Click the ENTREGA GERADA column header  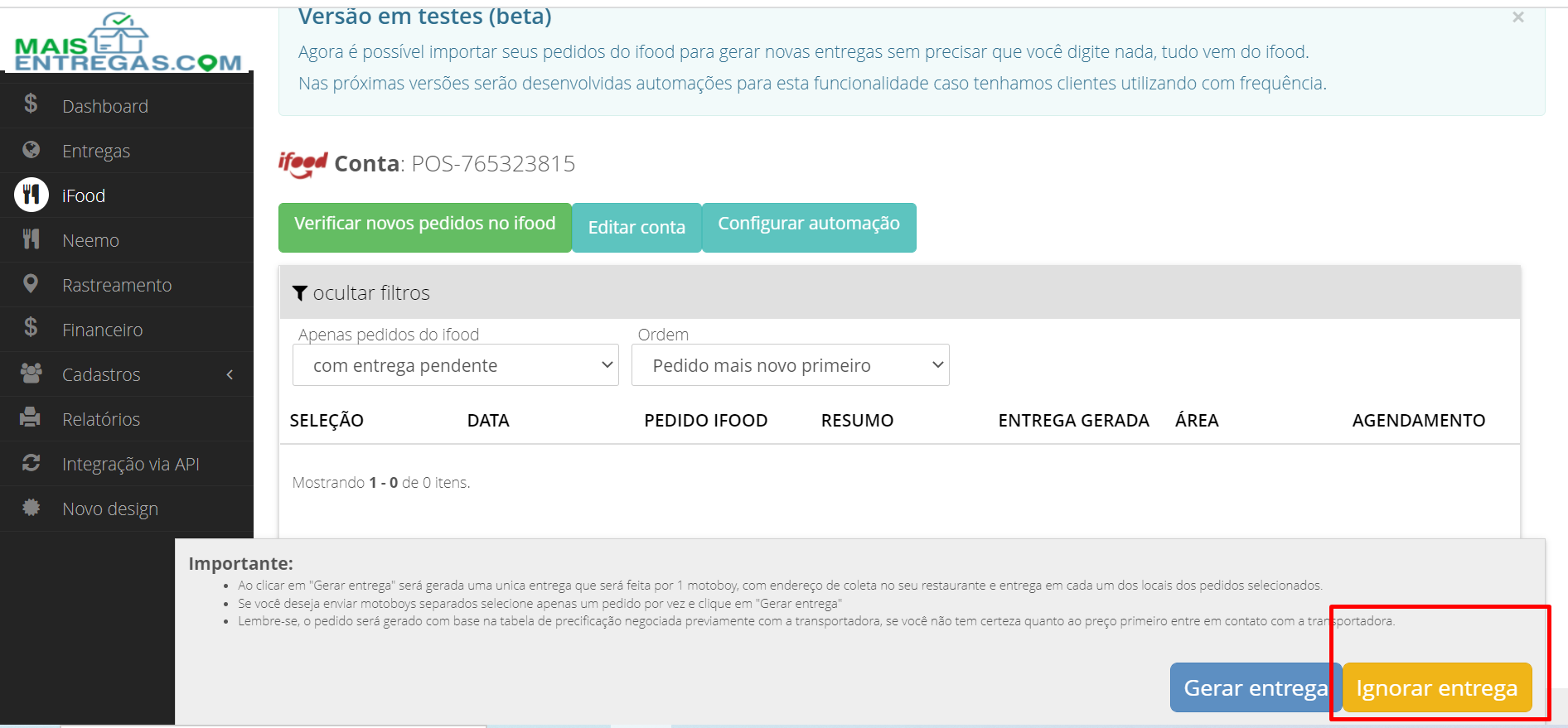pos(1073,420)
